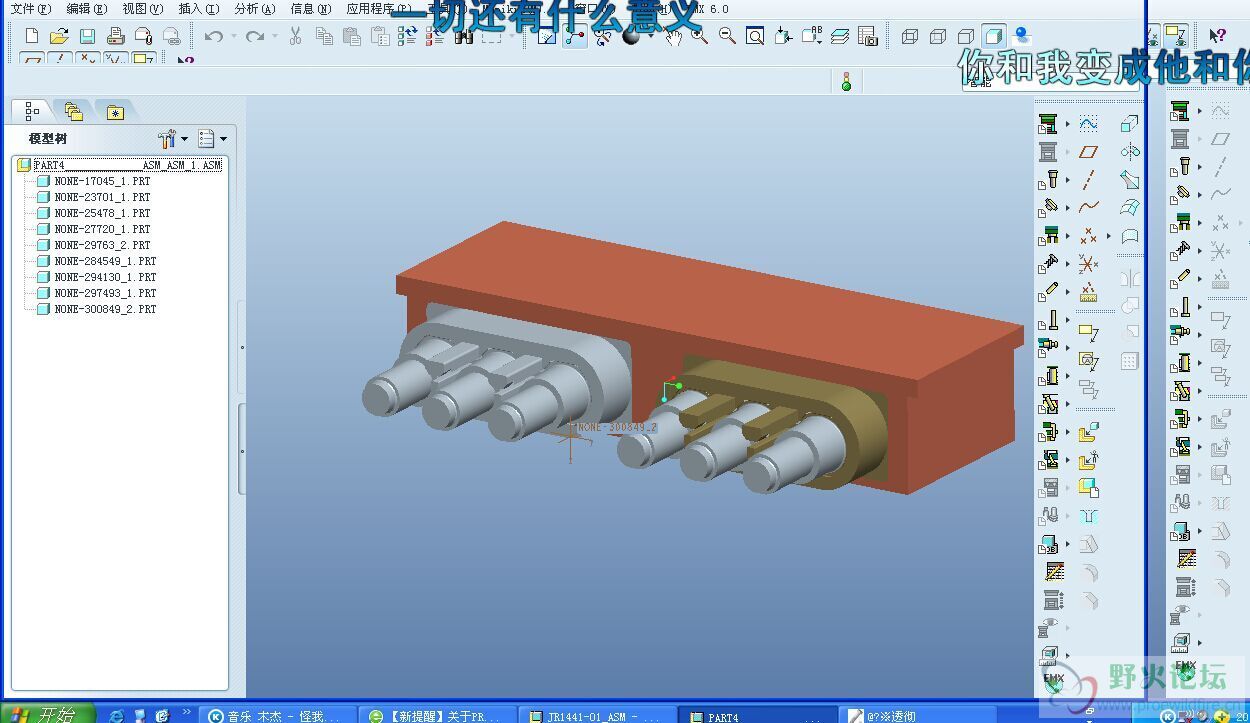Click the EMX ejector pin icon in main window
This screenshot has height=723, width=1250.
point(1048,321)
